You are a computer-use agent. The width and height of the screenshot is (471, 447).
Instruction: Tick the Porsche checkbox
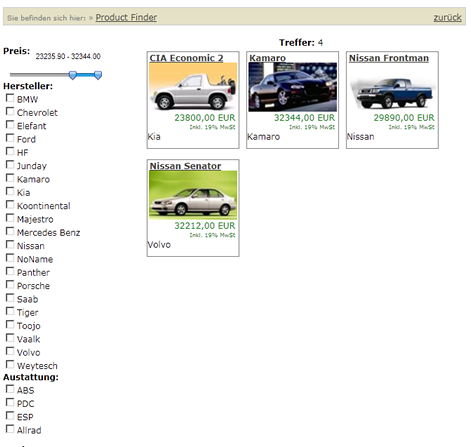pos(10,285)
